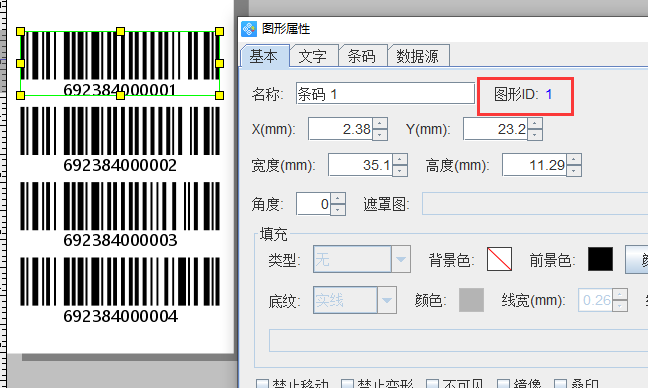648x388 pixels.
Task: Increase Y(mm) with the up arrow
Action: tap(535, 123)
